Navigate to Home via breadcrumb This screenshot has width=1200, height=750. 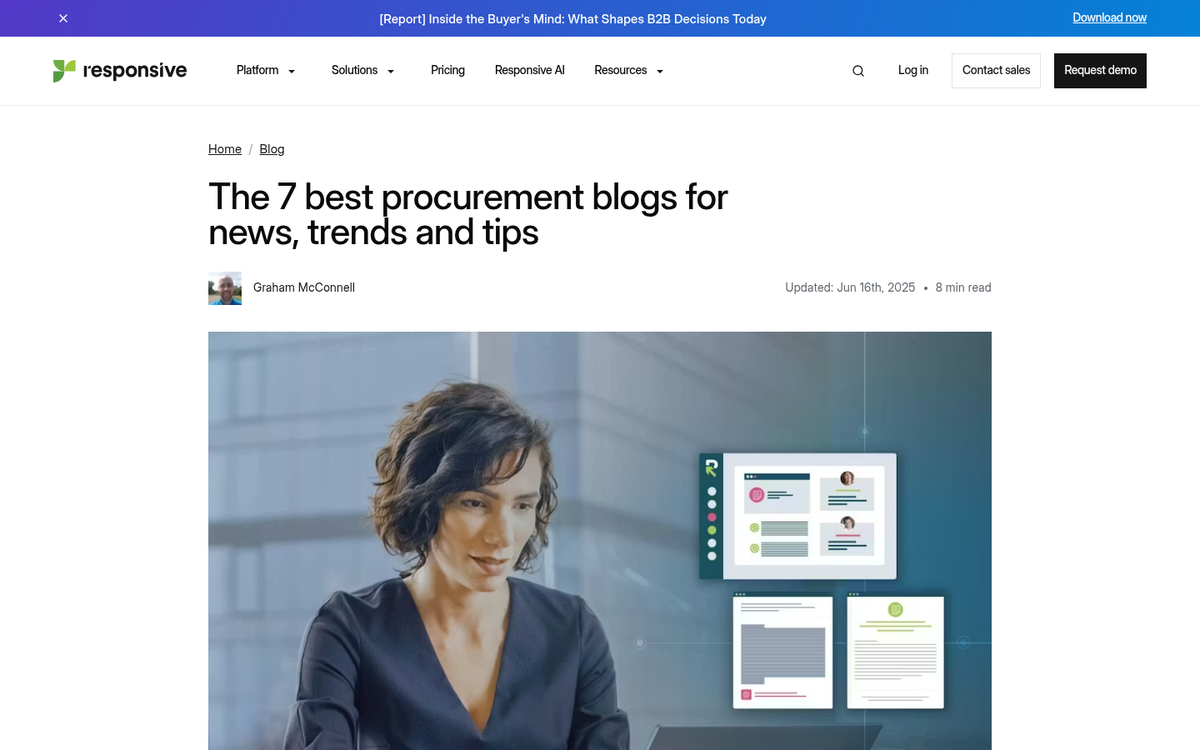click(225, 149)
